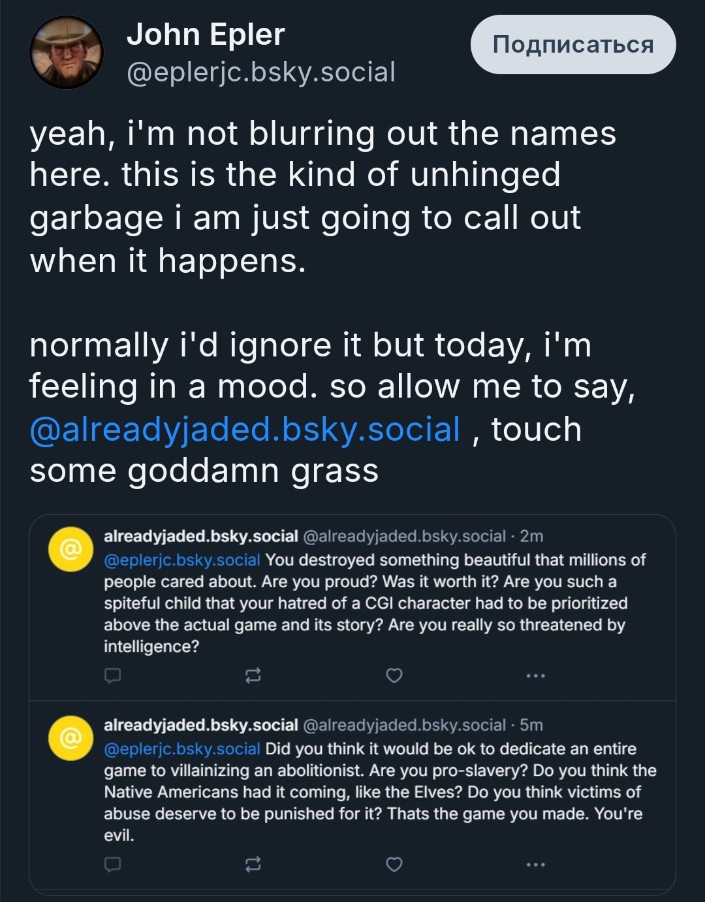The height and width of the screenshot is (902, 705).
Task: Open the @eplerjc.bsky.social handle under the name
Action: coord(261,72)
